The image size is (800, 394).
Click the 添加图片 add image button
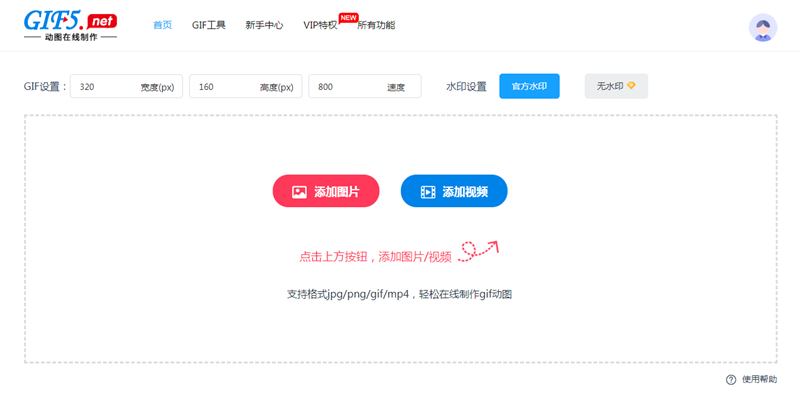326,191
